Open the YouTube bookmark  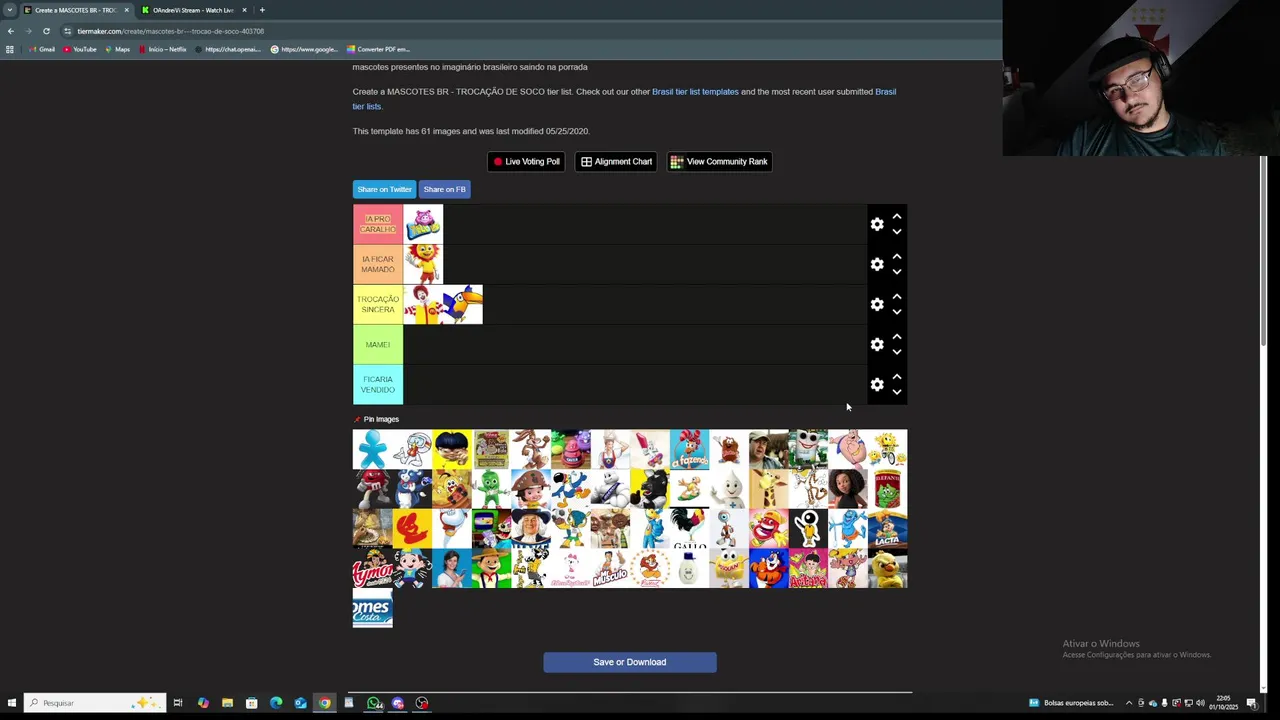click(80, 49)
